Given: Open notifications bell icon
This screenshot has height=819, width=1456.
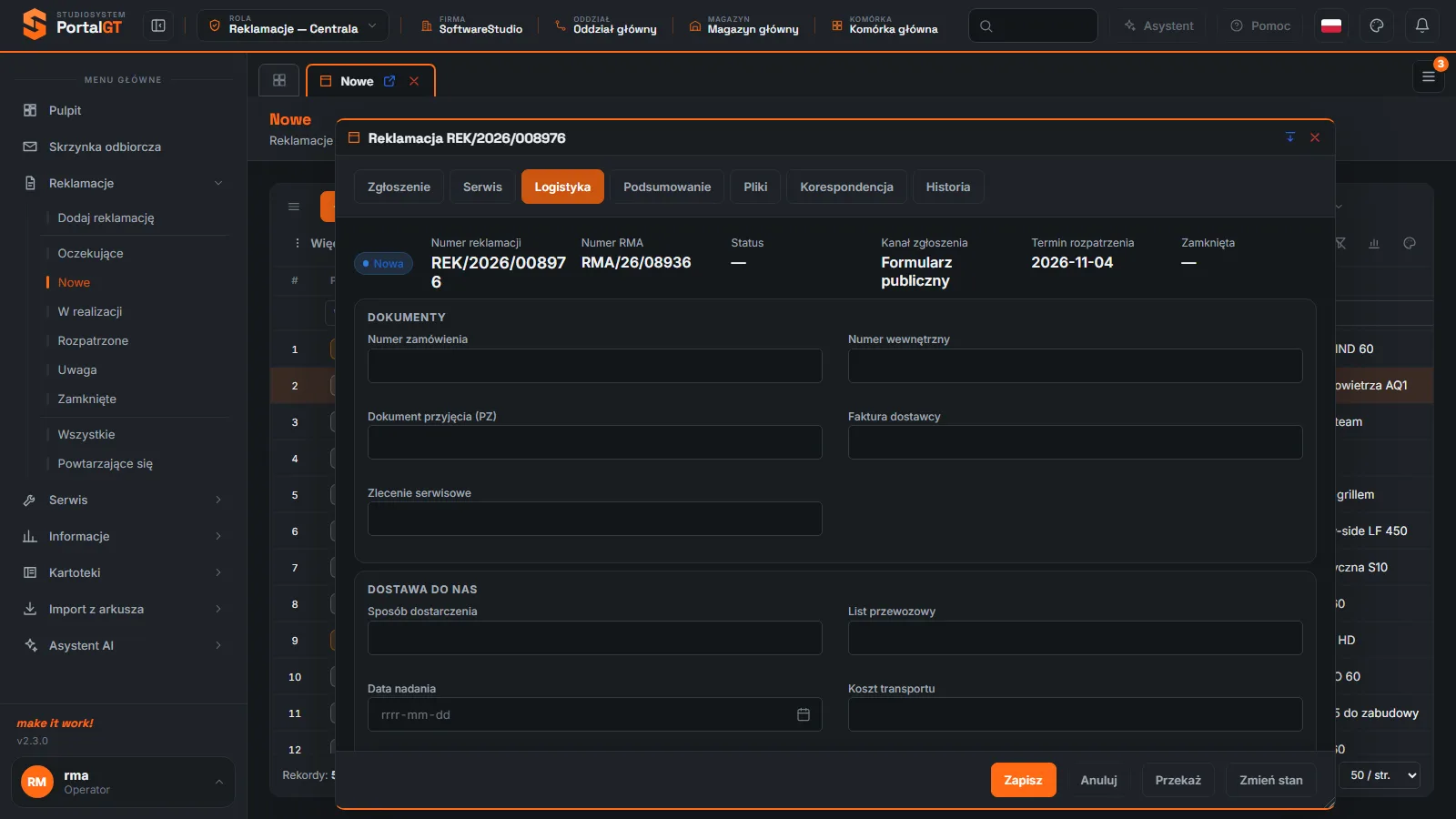Looking at the screenshot, I should (x=1422, y=25).
